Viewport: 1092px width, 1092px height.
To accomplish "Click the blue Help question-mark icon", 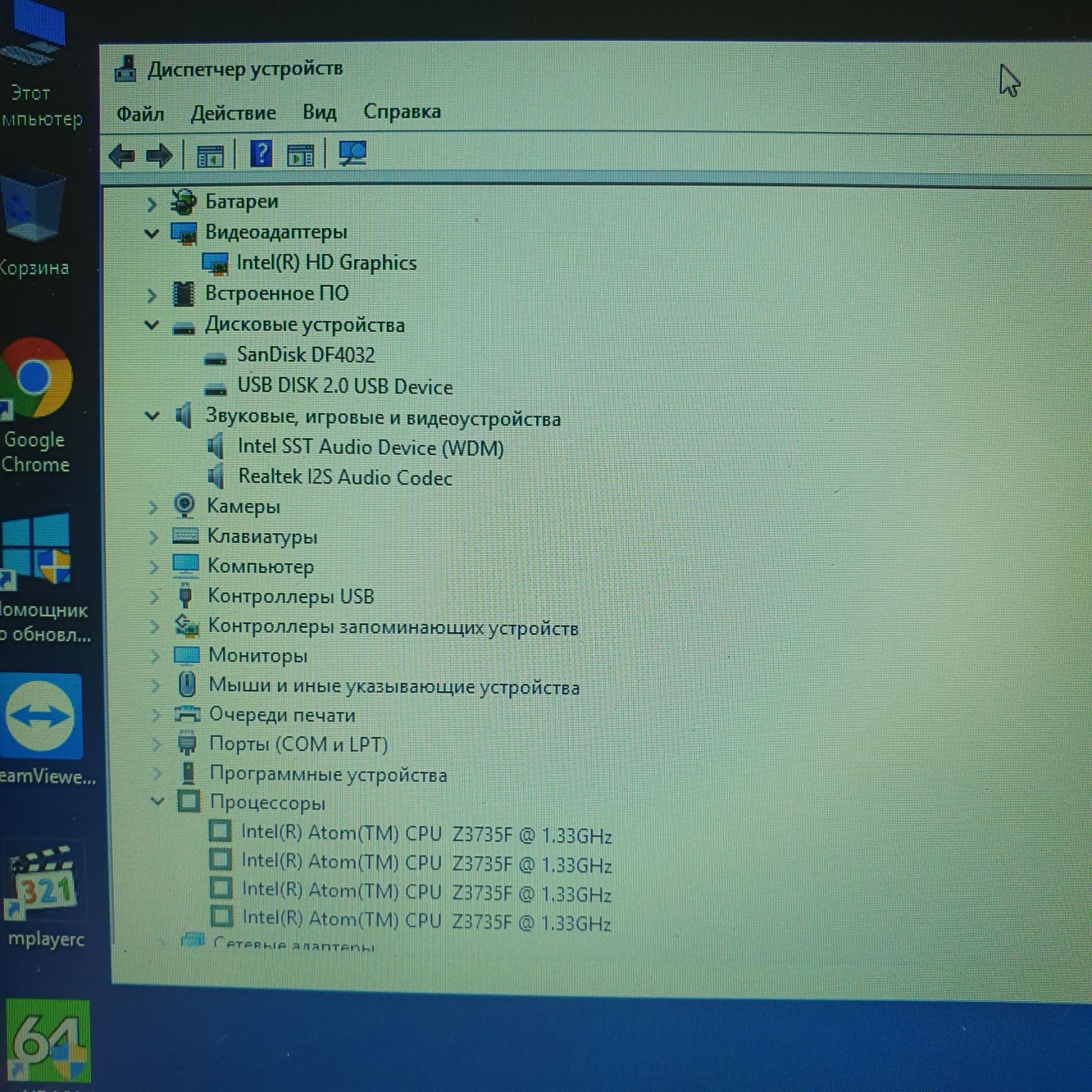I will (x=261, y=155).
